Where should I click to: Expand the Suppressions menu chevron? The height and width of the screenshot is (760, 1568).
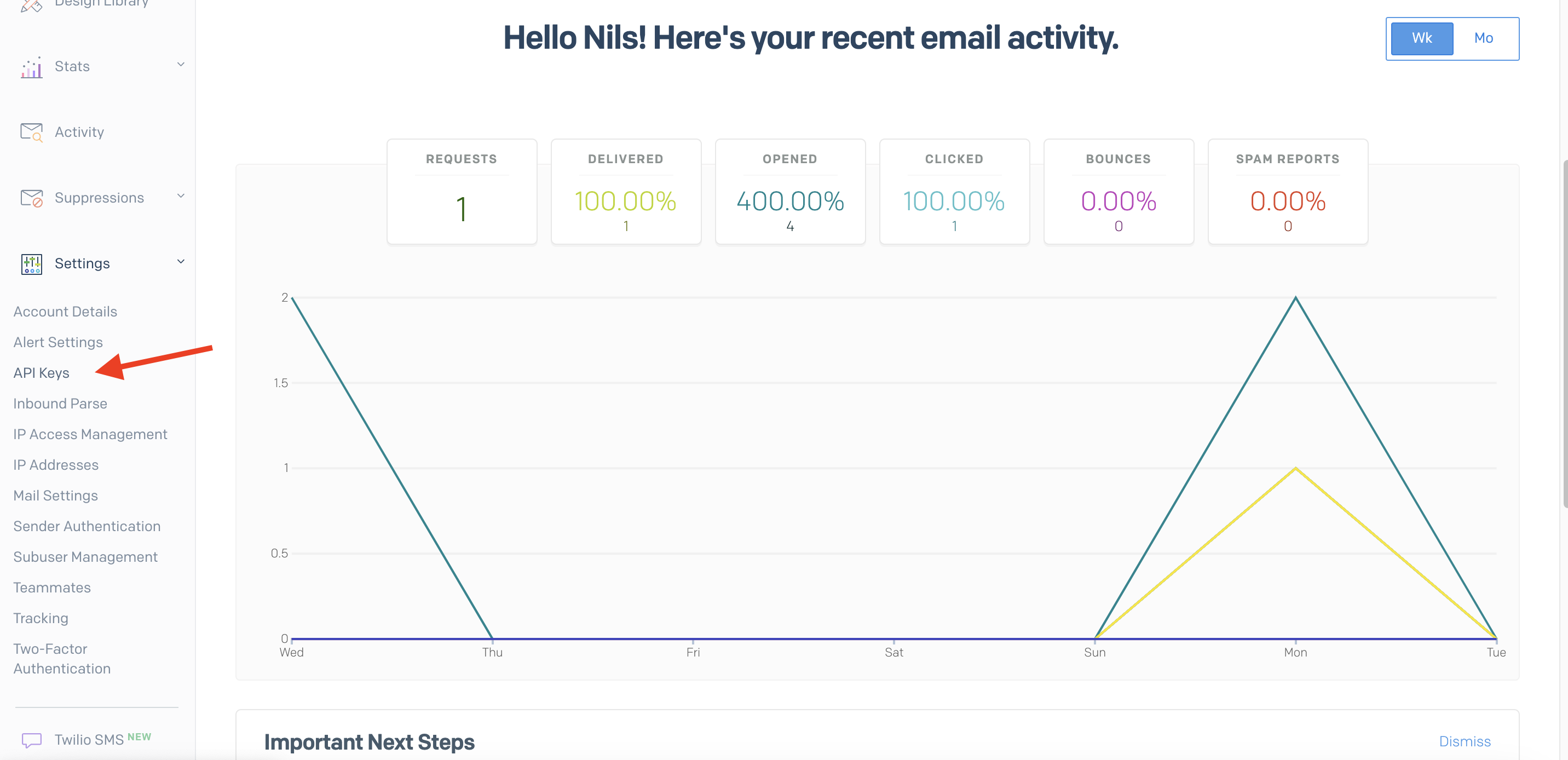(x=181, y=196)
